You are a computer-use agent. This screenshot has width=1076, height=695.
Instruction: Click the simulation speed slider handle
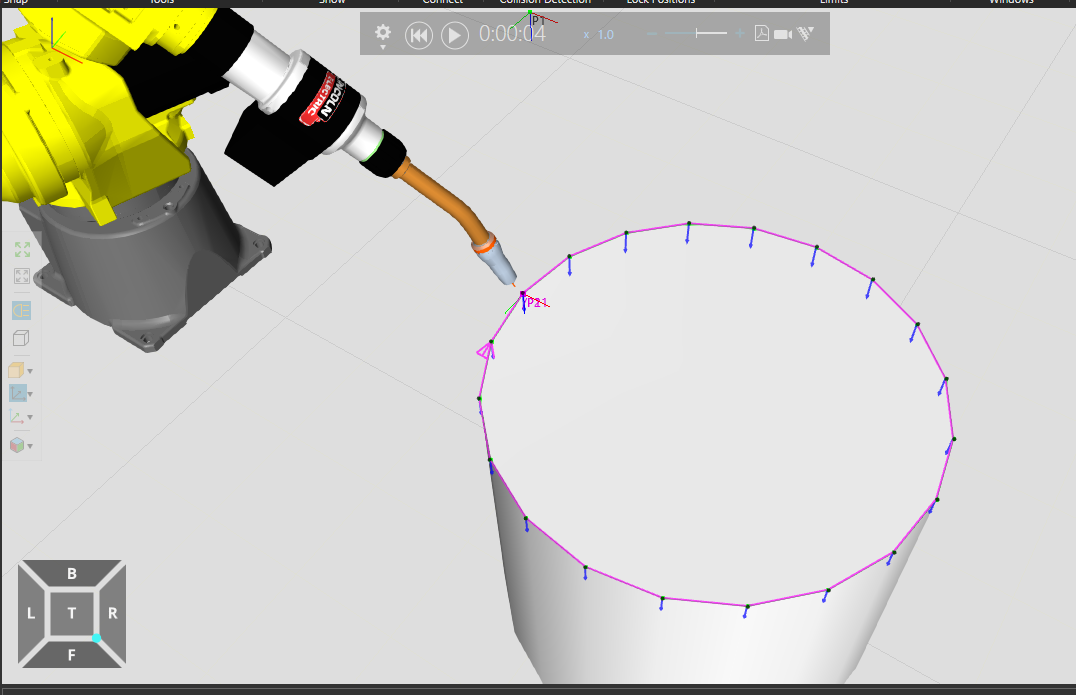coord(697,33)
